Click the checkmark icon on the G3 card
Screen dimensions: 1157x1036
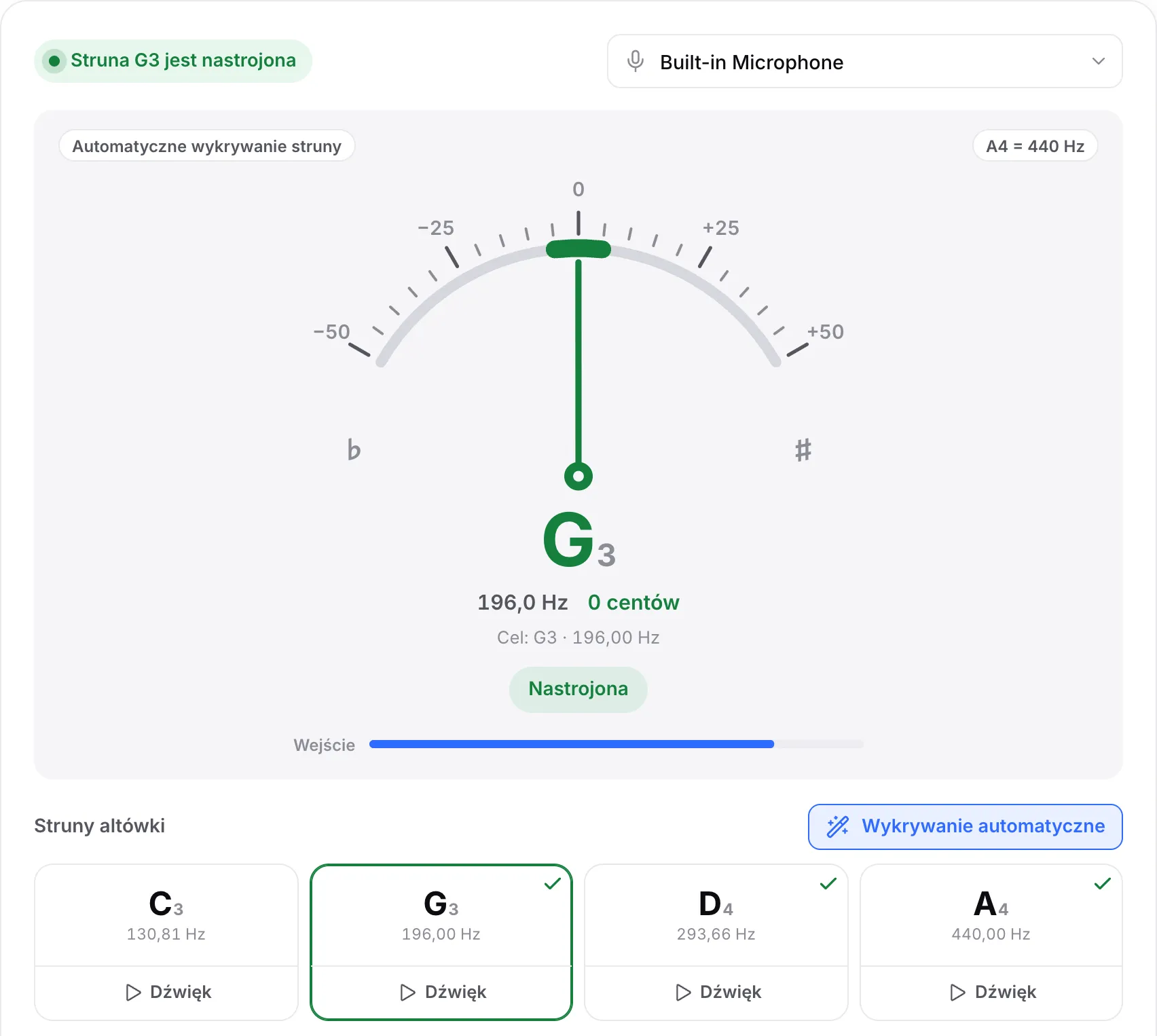pos(553,883)
